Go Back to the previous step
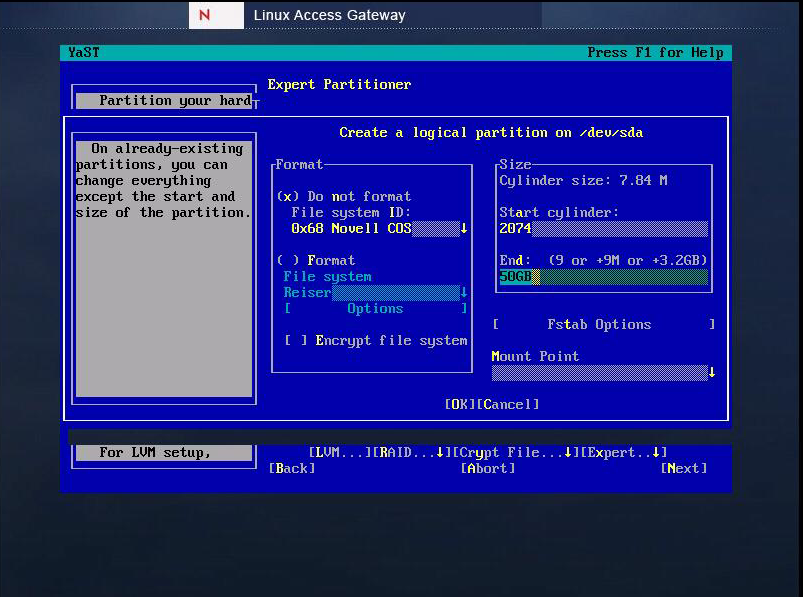Image resolution: width=803 pixels, height=597 pixels. coord(293,469)
